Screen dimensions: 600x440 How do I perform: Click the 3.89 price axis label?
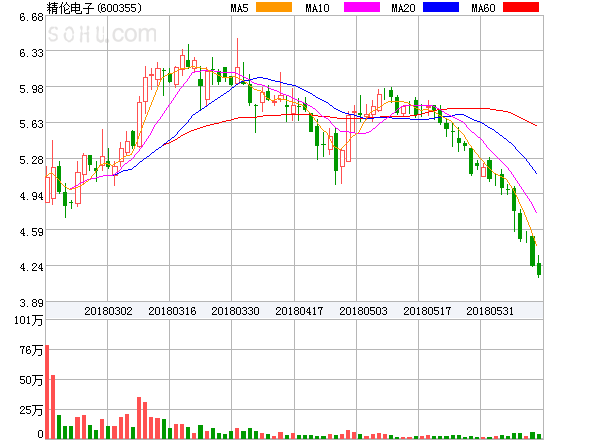pyautogui.click(x=31, y=303)
